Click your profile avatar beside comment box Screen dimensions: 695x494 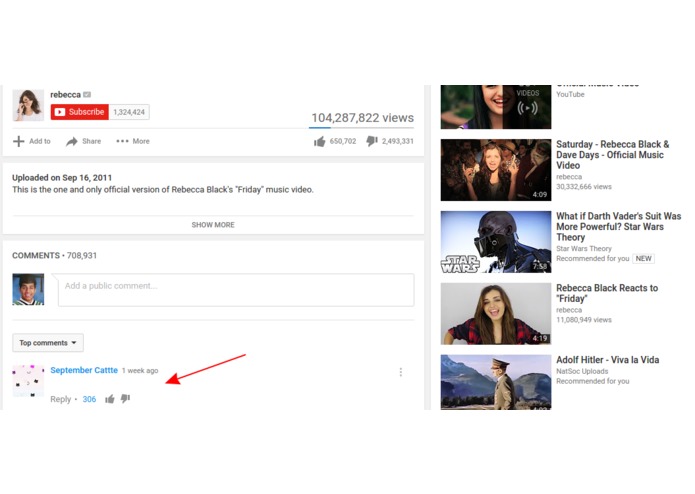[28, 289]
